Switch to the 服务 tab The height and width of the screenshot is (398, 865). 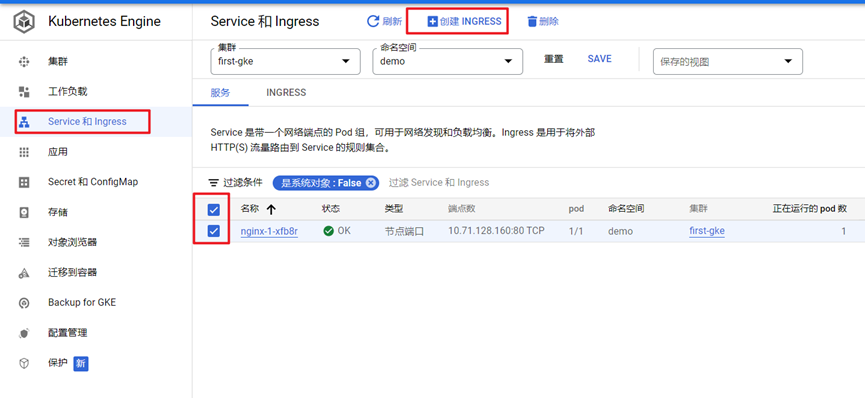221,93
